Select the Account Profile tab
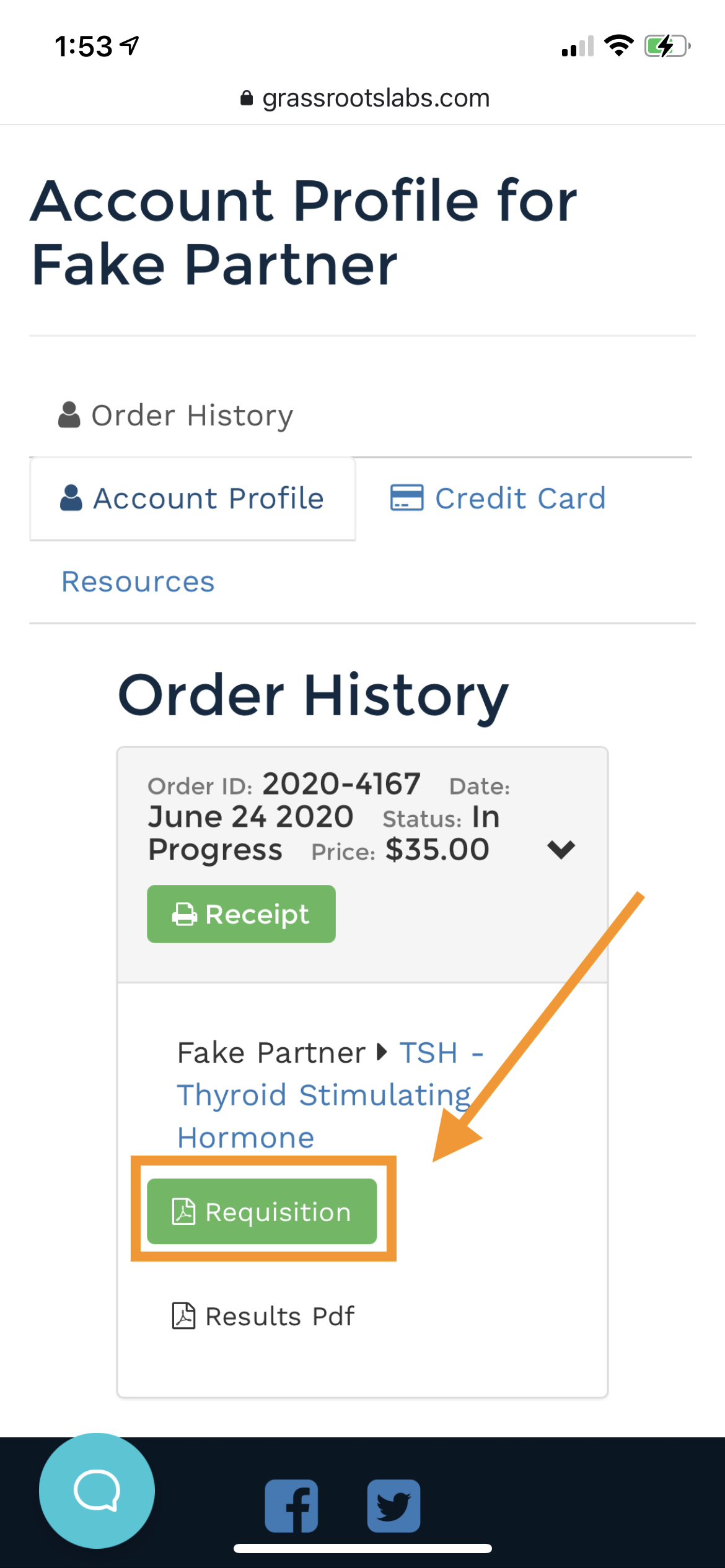725x1568 pixels. click(193, 499)
